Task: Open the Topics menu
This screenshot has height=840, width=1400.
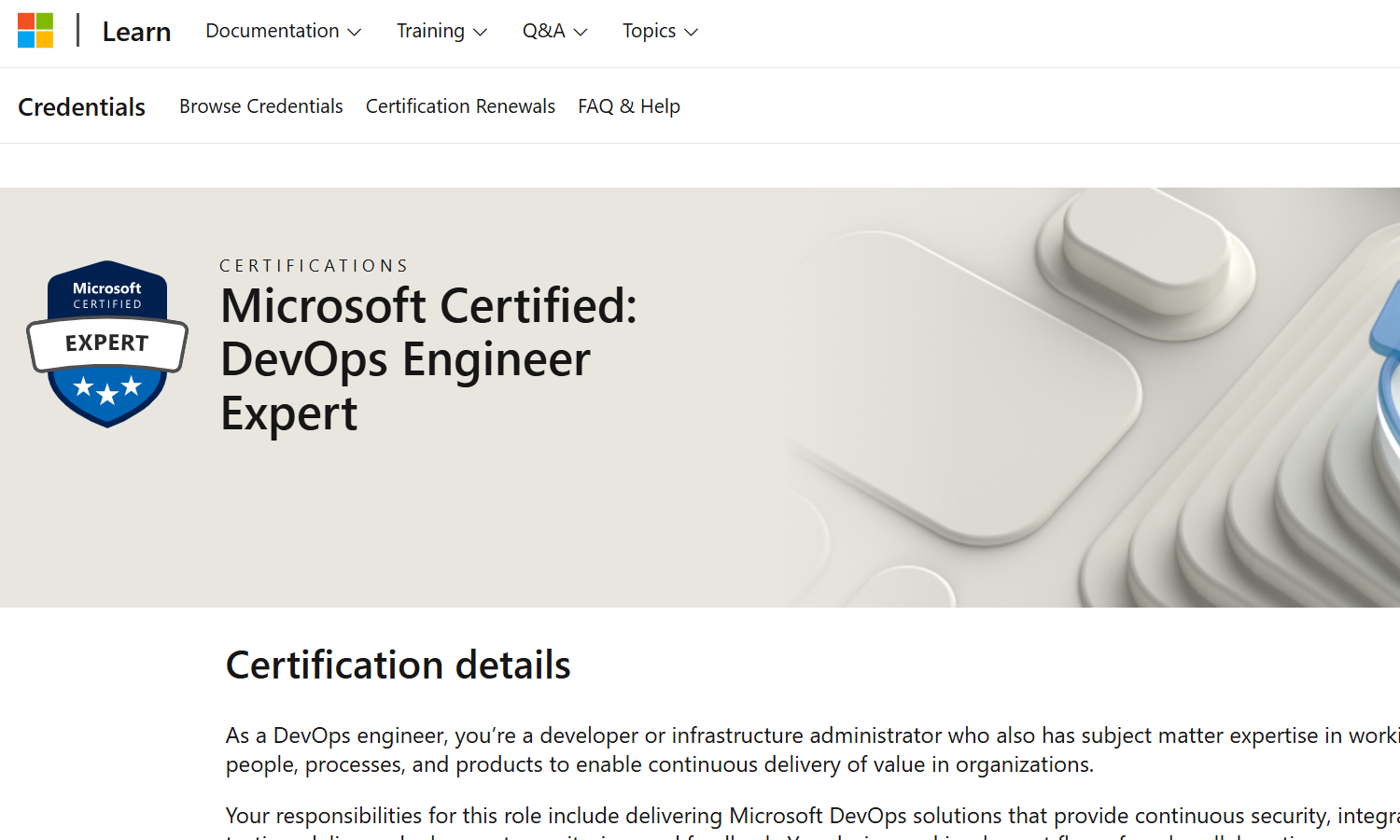Action: (649, 31)
